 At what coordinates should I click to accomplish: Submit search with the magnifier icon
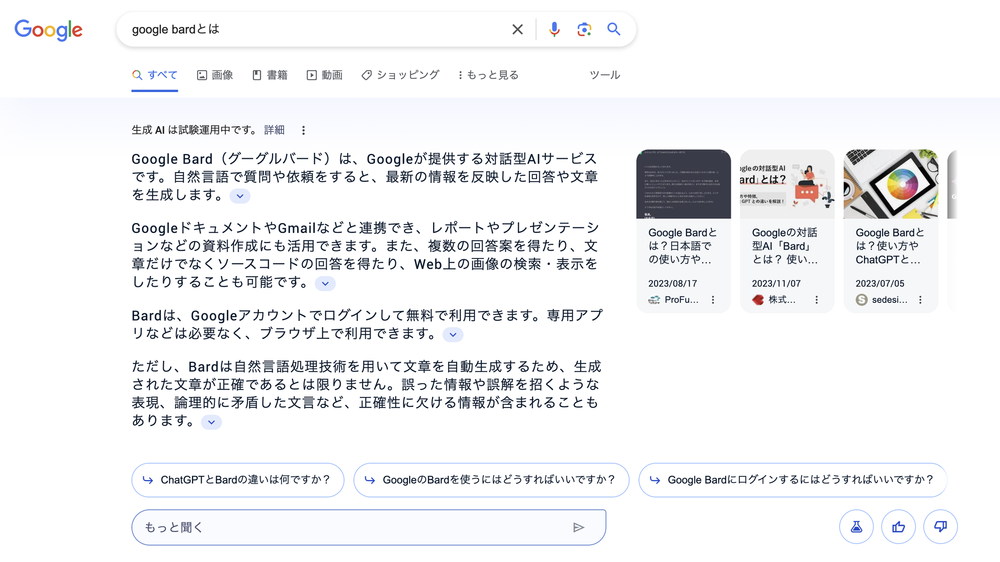click(x=614, y=29)
